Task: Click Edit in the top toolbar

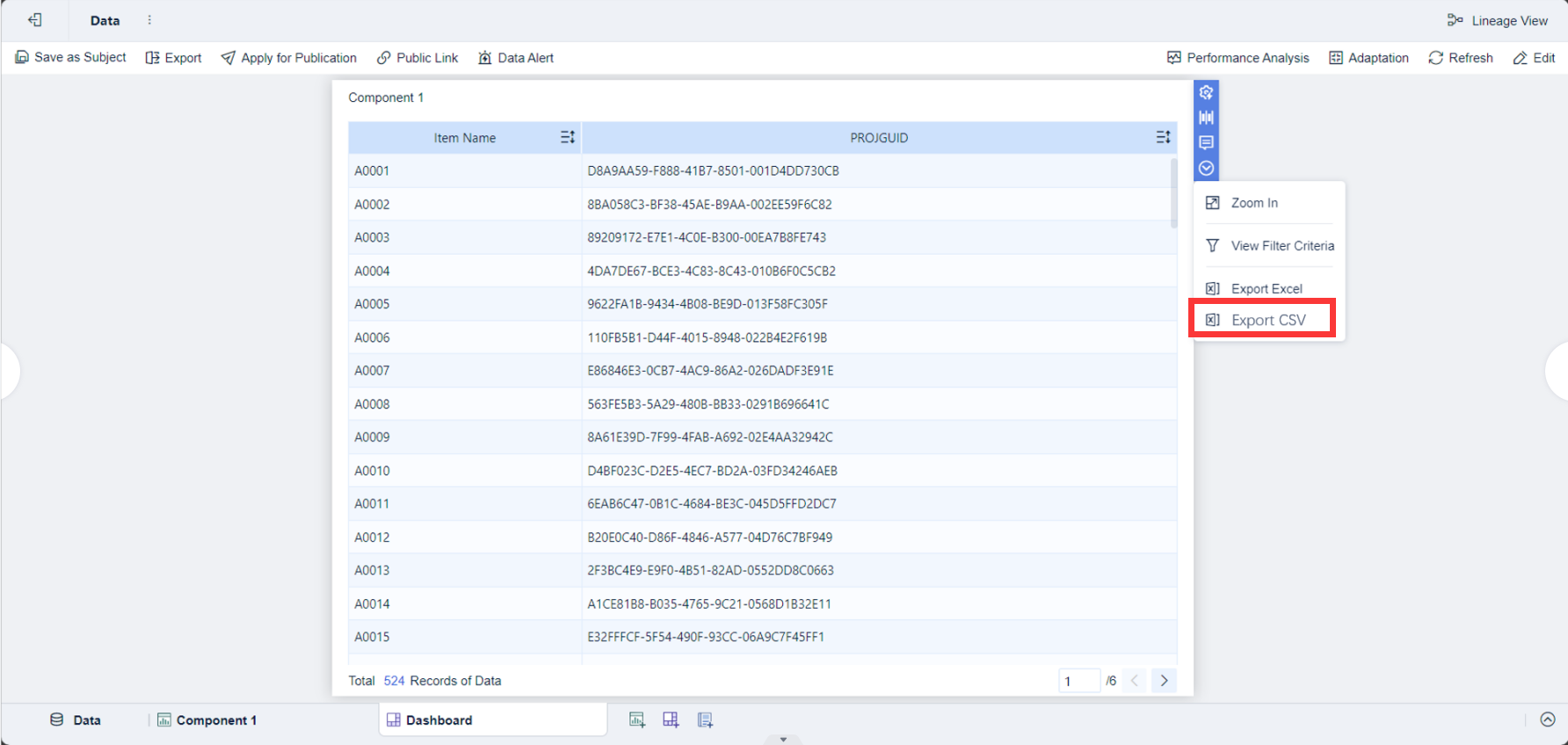Action: 1534,57
